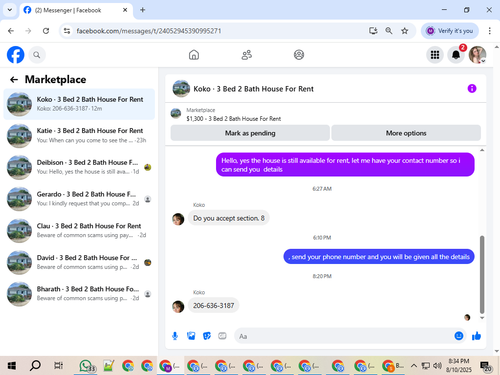Click Mark as pending button

pos(250,133)
